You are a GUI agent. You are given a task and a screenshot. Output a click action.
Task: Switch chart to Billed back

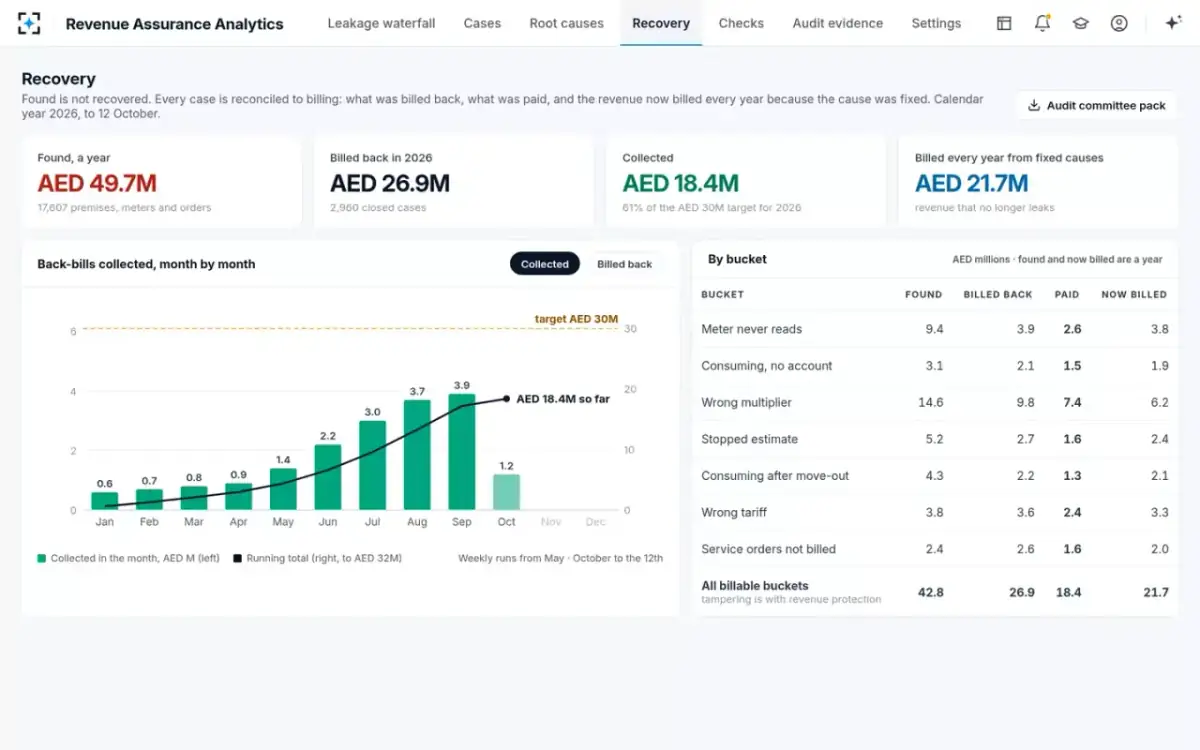click(x=624, y=264)
